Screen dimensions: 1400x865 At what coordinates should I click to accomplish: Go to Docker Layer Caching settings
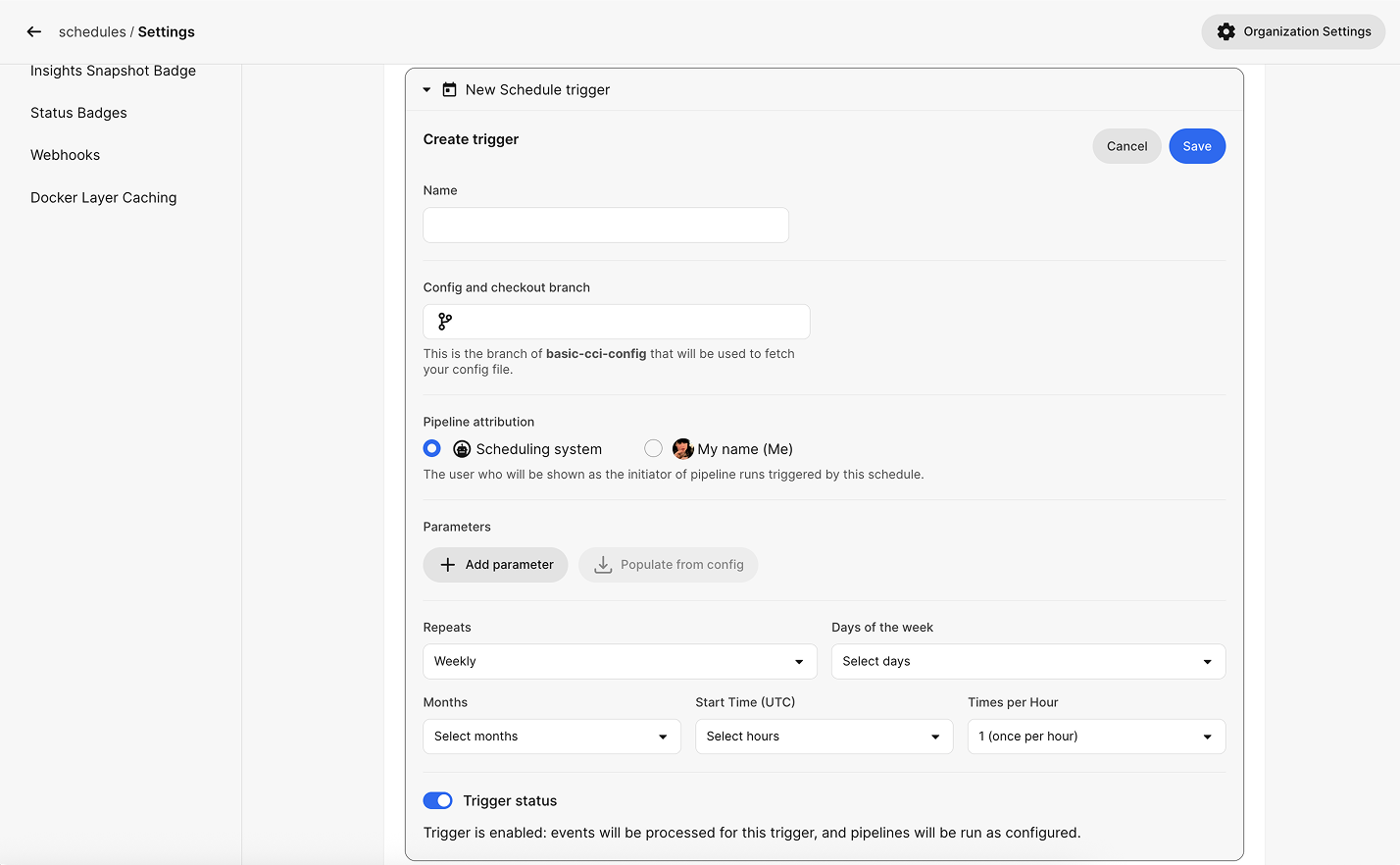(x=104, y=197)
